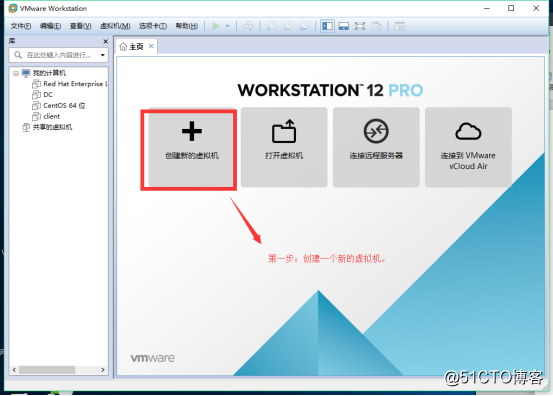Collapse the 我的计算机 tree node
The image size is (553, 396).
tap(16, 73)
